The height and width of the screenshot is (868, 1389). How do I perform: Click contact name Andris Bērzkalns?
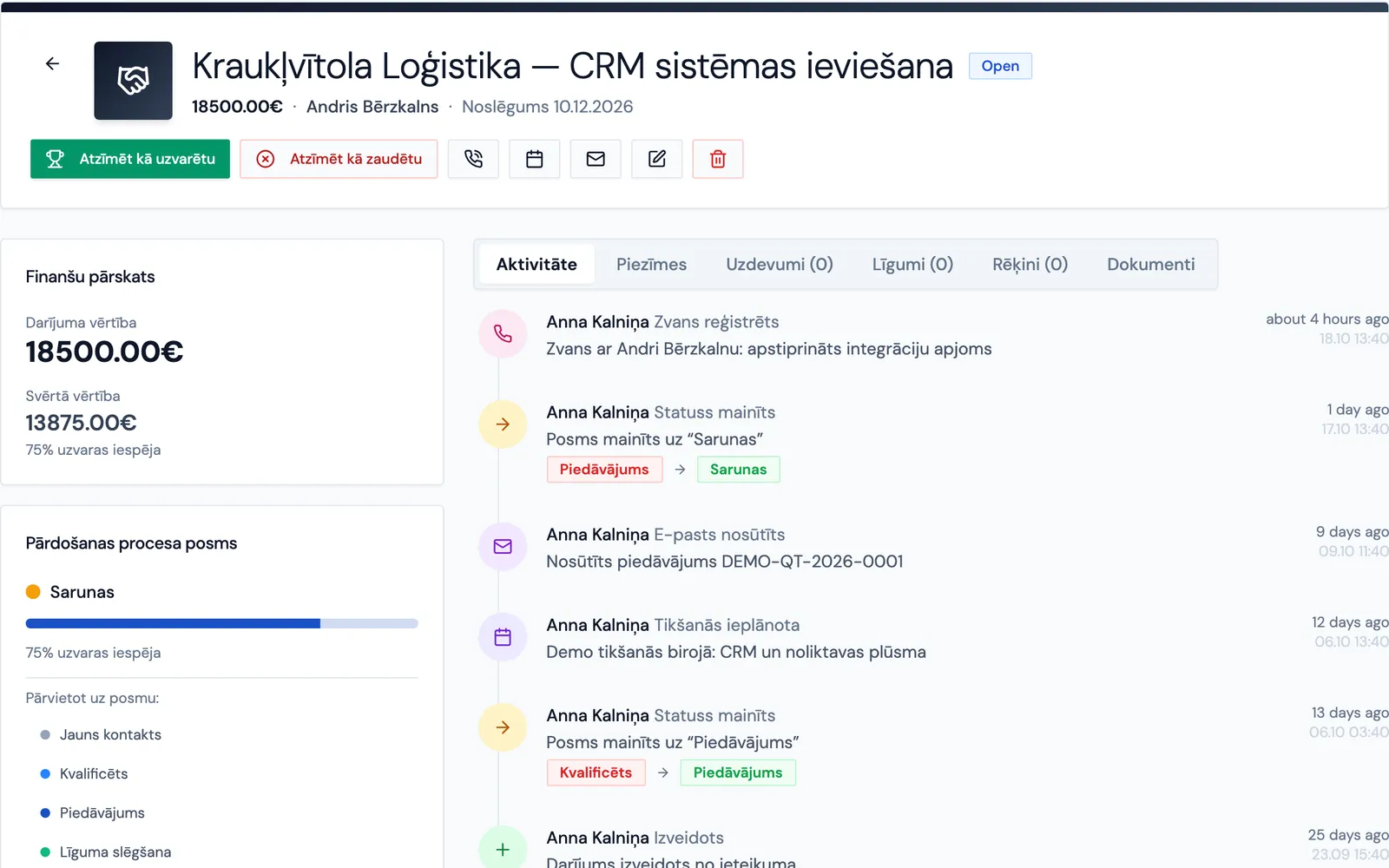372,107
